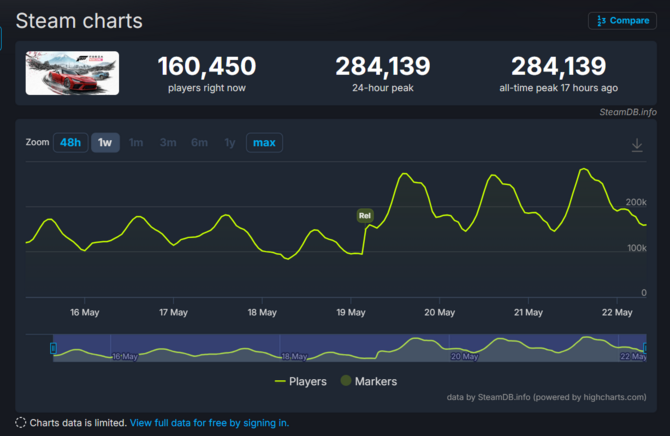
Task: Click the 100k y-axis label
Action: coord(637,248)
